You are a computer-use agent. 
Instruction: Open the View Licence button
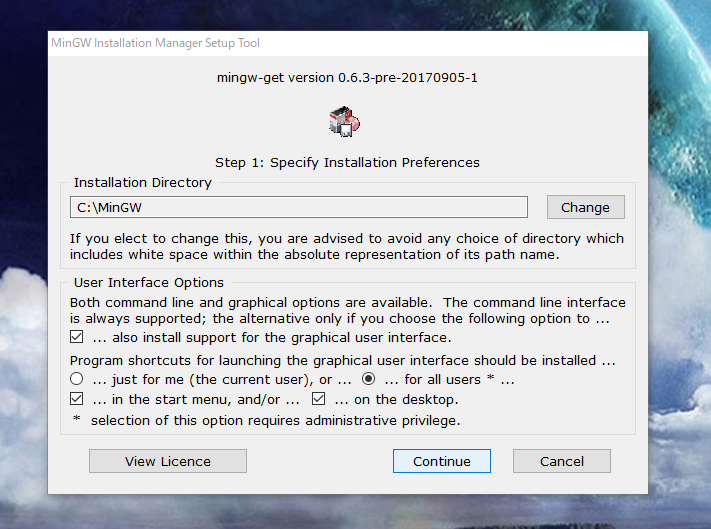[x=168, y=461]
